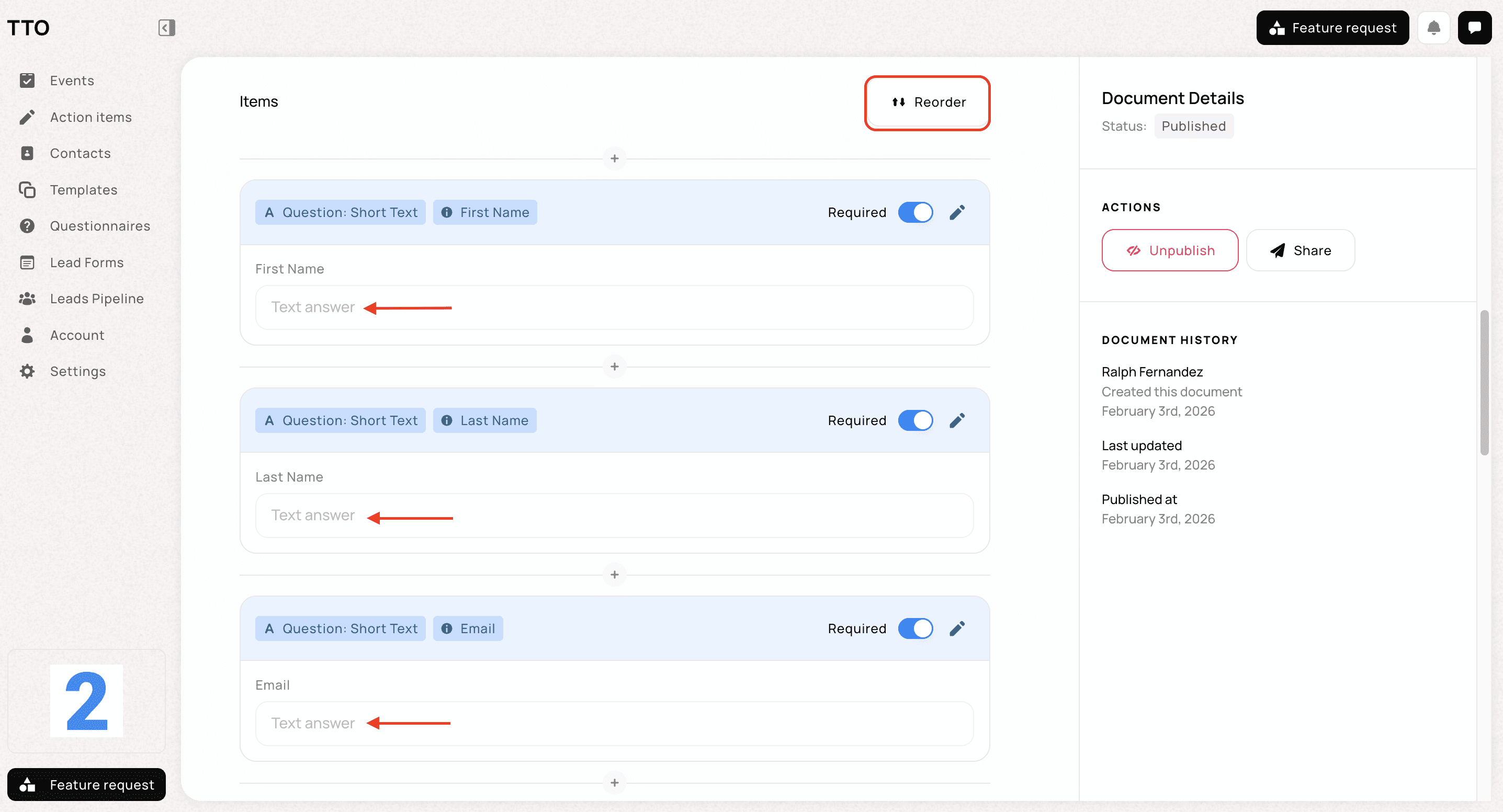Disable Required toggle for First Name
This screenshot has height=812, width=1503.
(x=915, y=212)
